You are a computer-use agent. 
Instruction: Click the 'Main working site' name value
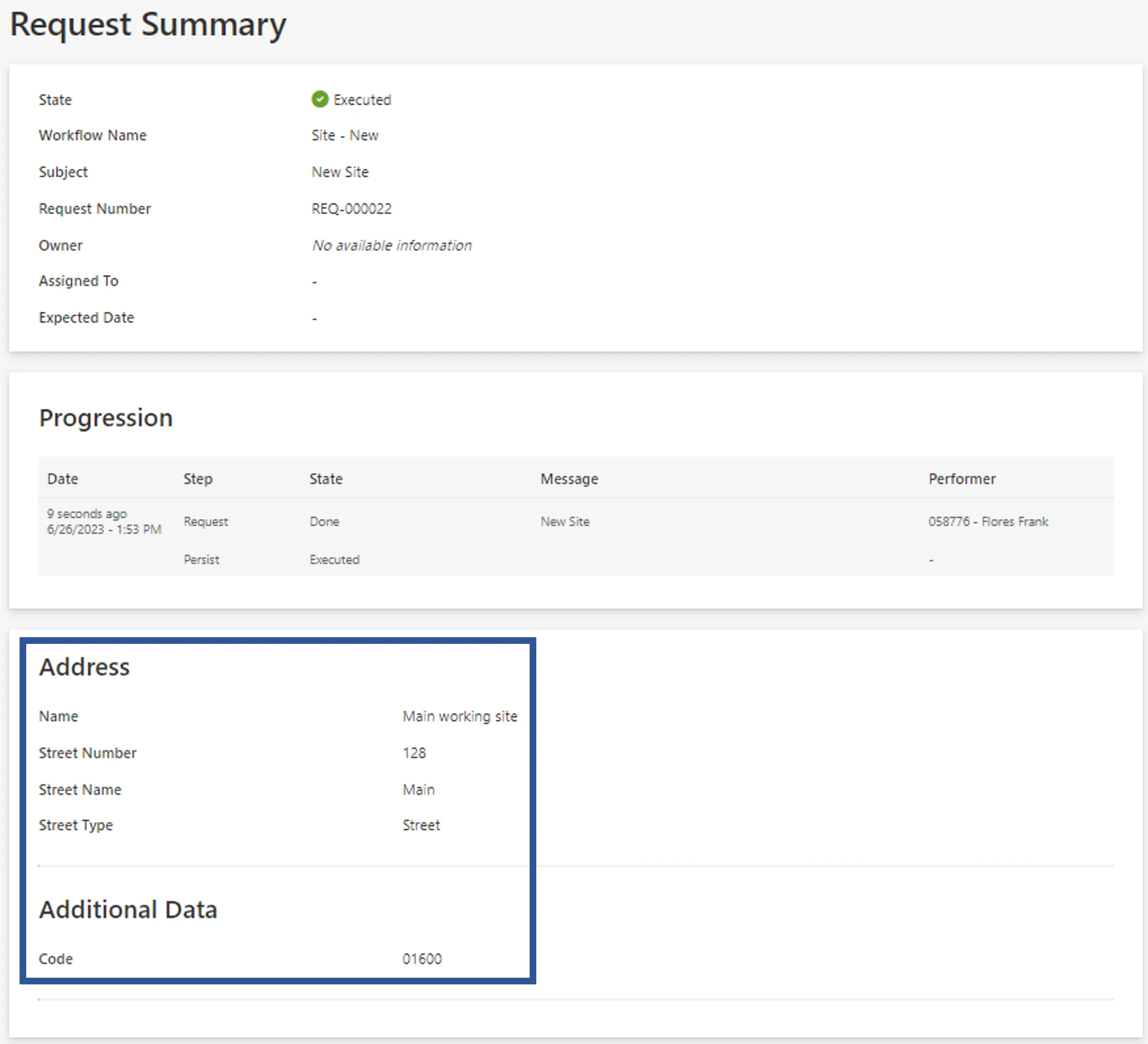460,716
